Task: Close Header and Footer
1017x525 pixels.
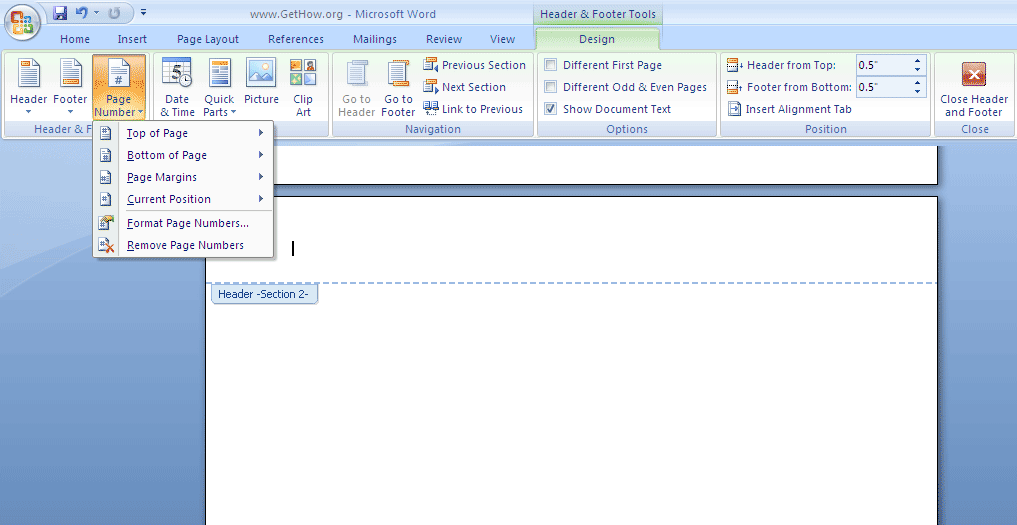Action: (974, 87)
